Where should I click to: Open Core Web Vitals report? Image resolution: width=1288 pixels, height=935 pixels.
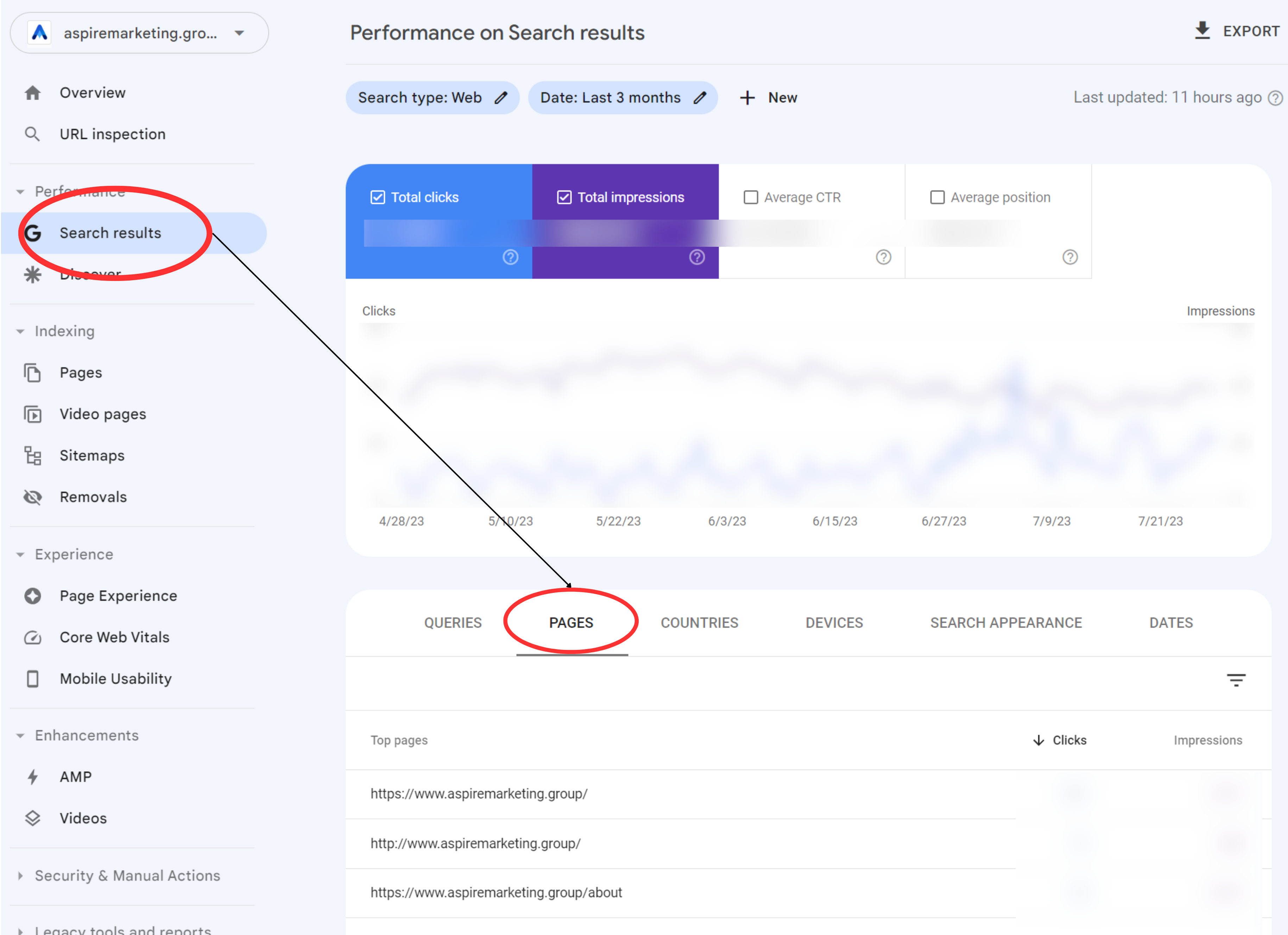coord(114,637)
